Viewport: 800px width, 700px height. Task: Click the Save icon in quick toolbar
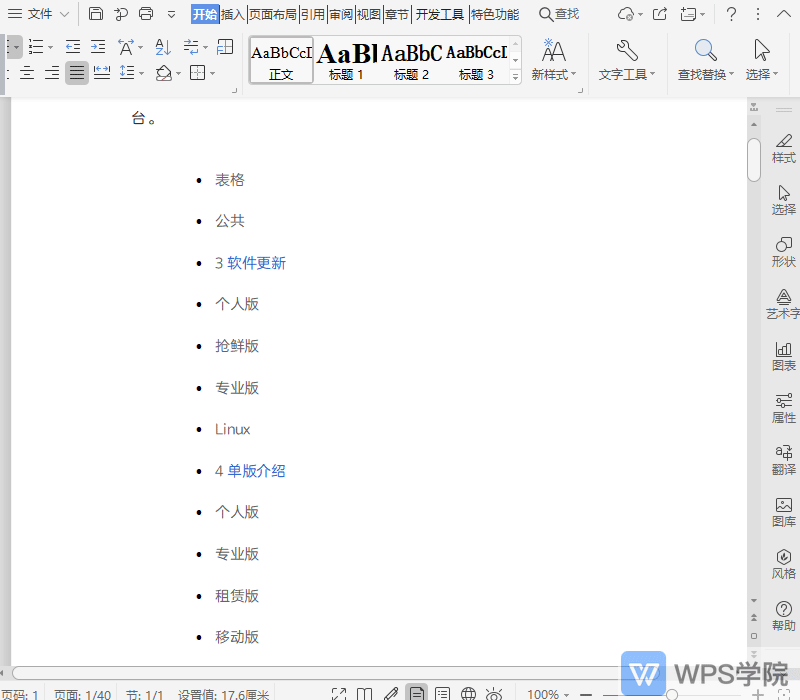96,14
